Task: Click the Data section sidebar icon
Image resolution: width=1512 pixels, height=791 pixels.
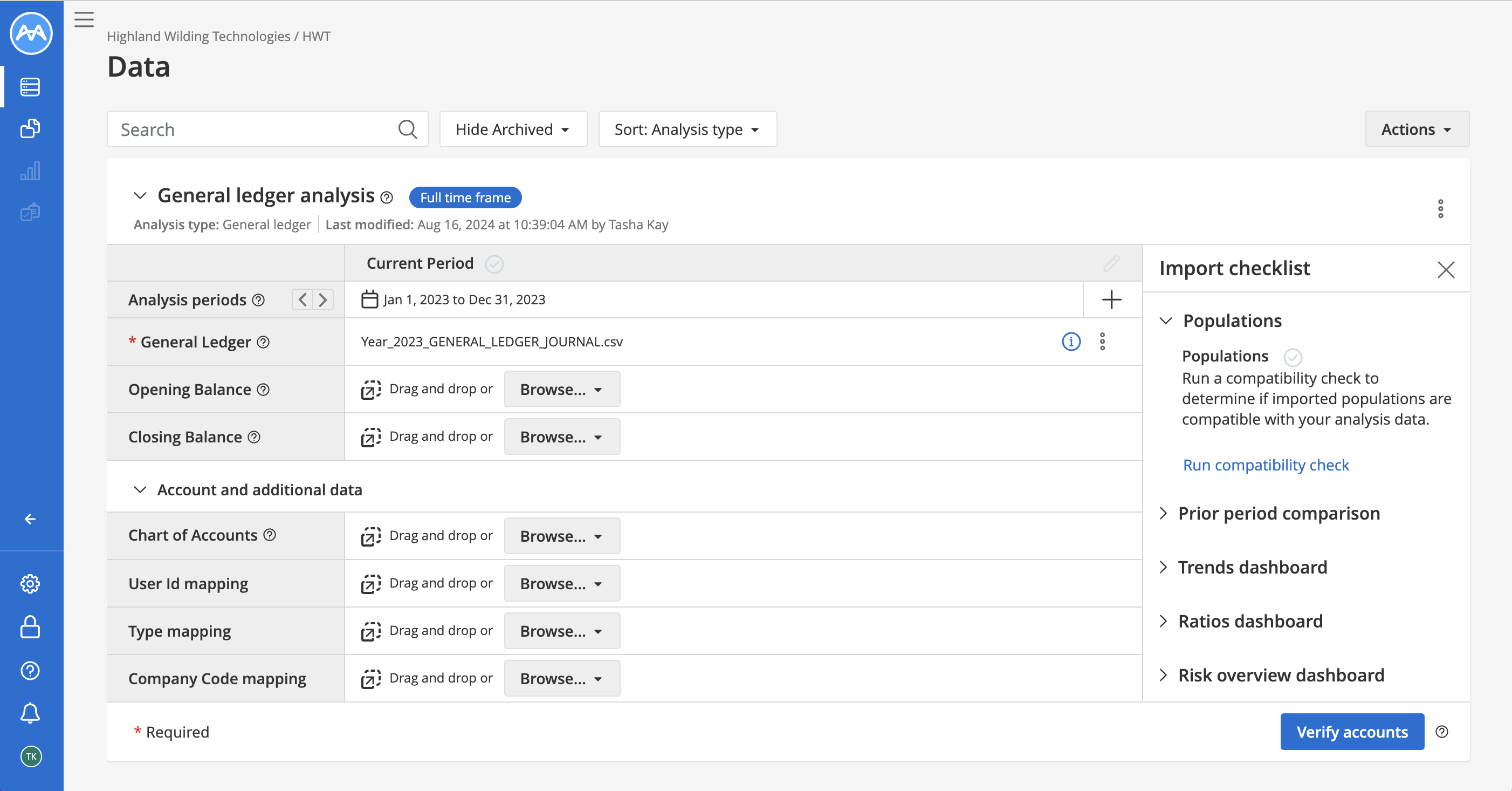Action: point(30,87)
